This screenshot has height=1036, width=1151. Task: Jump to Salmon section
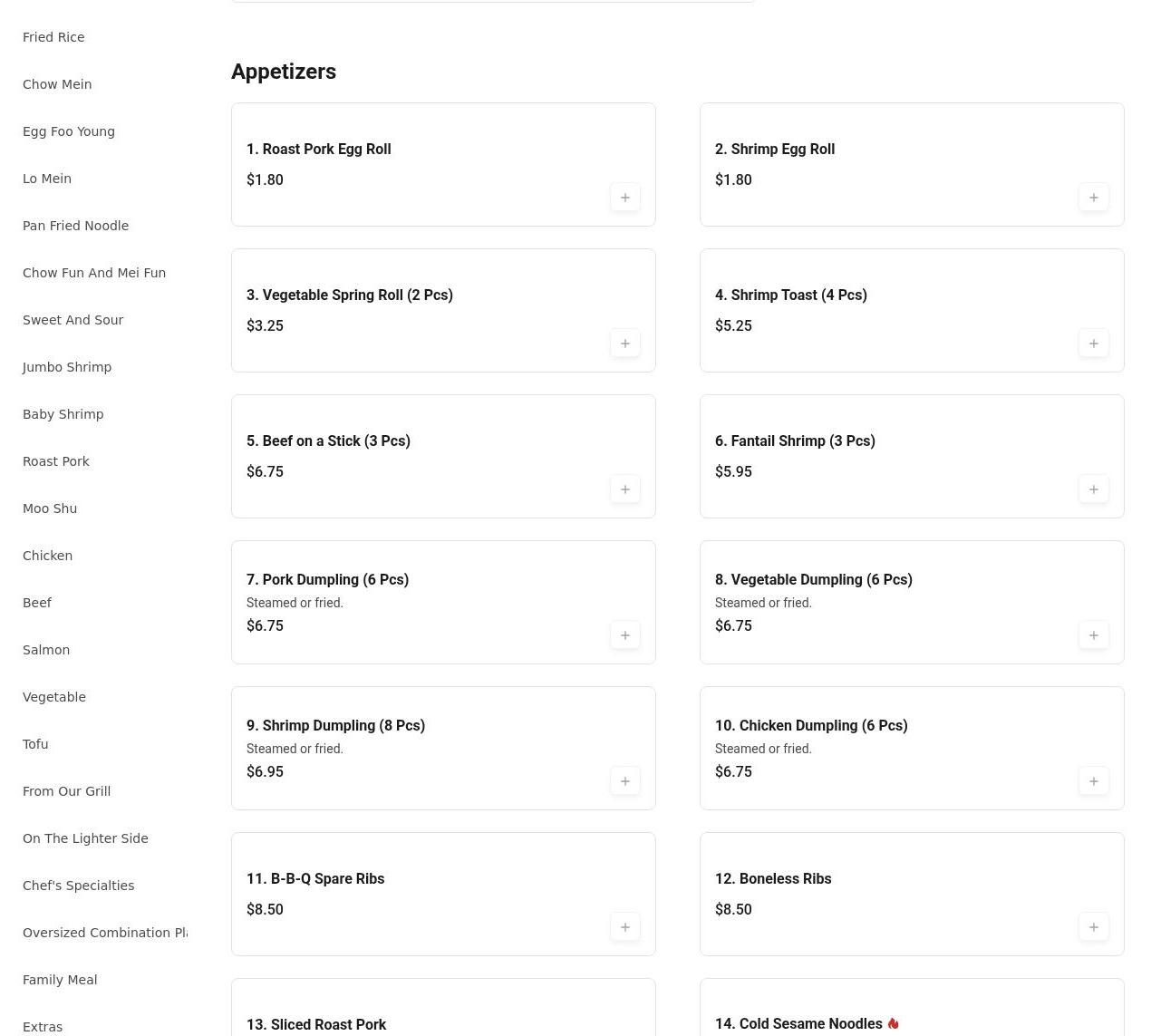(46, 650)
